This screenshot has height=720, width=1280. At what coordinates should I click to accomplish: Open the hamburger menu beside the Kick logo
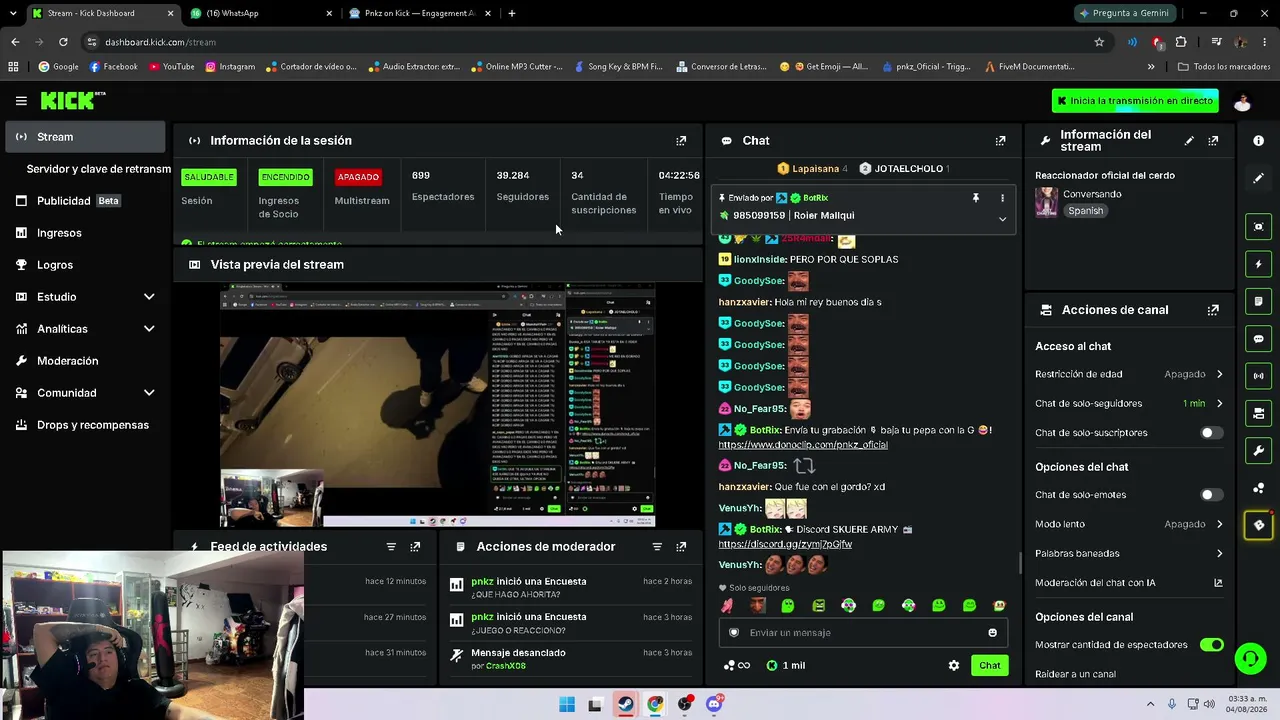click(21, 101)
